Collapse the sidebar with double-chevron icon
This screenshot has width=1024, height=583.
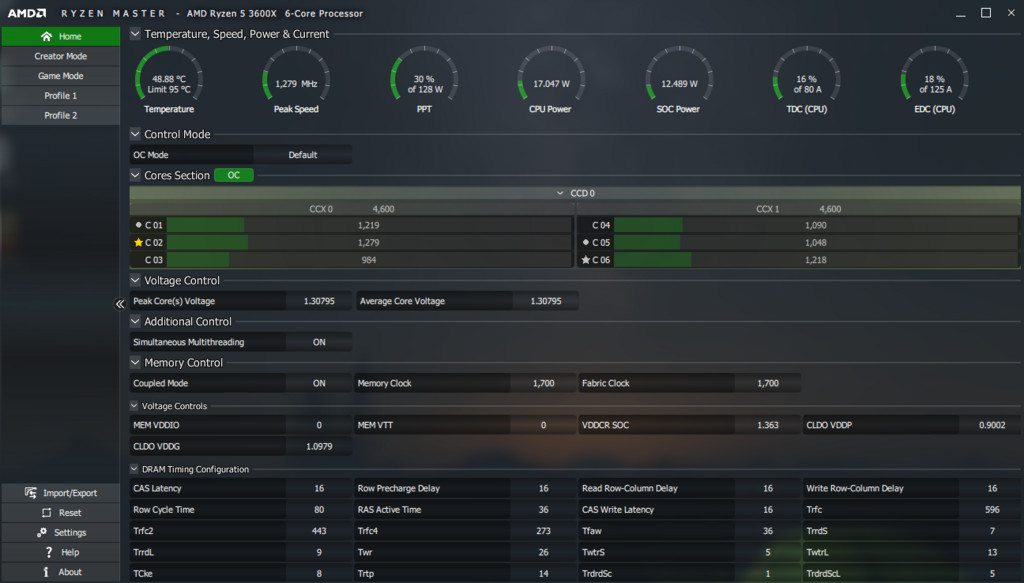point(120,304)
